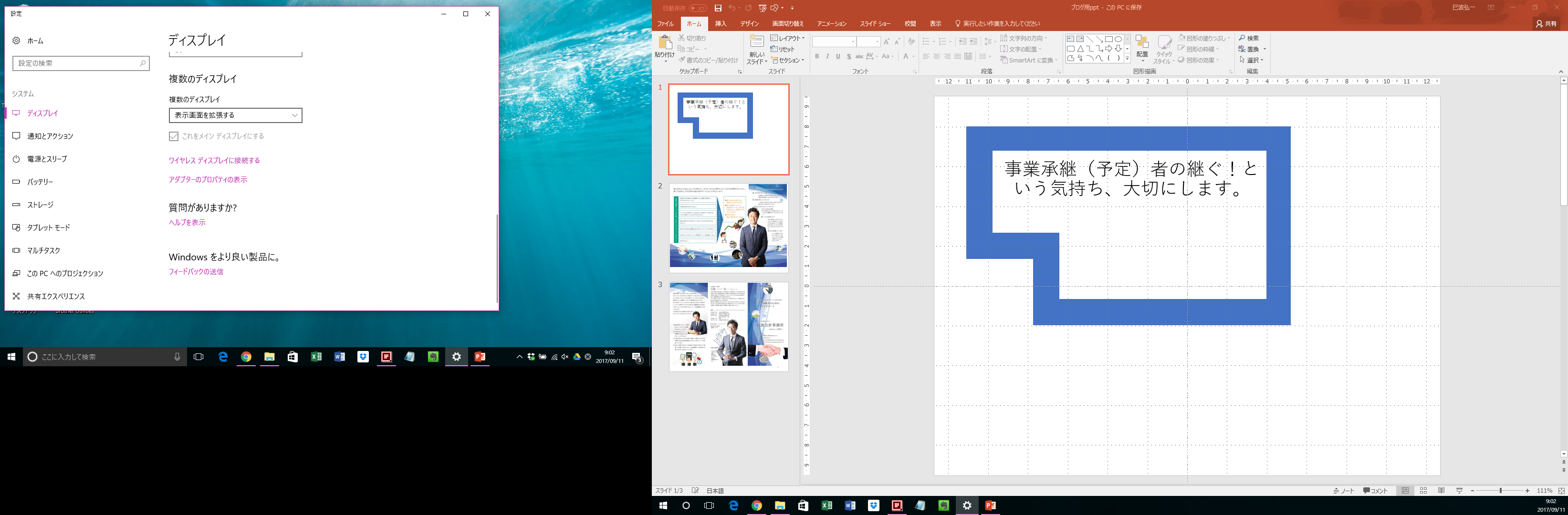
Task: Open Reading View from status bar
Action: pyautogui.click(x=1441, y=491)
